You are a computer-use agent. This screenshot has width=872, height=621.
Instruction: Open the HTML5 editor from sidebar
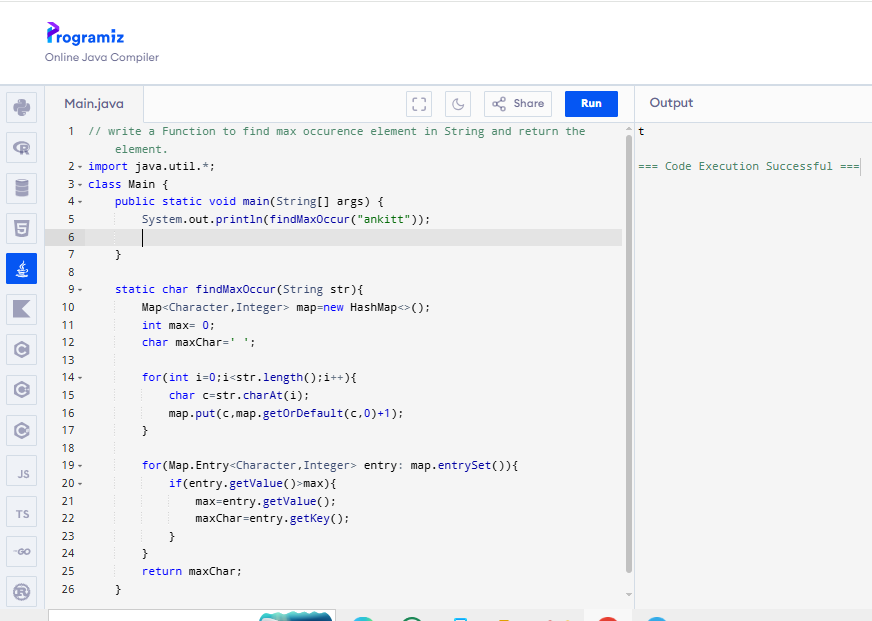tap(22, 228)
